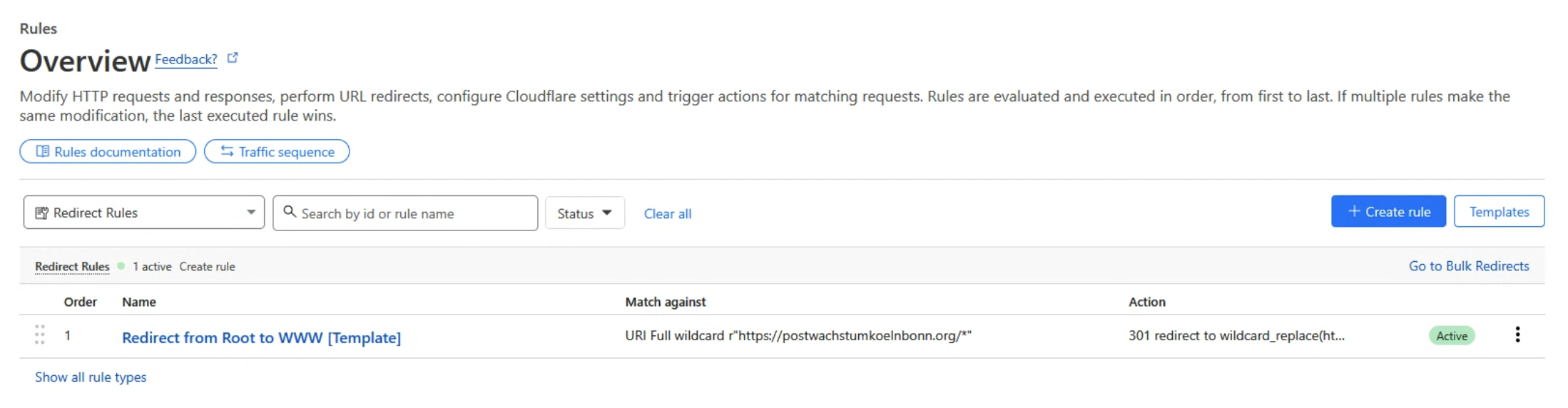Click the book icon on Rules documentation
Viewport: 1568px width, 408px height.
coord(43,151)
